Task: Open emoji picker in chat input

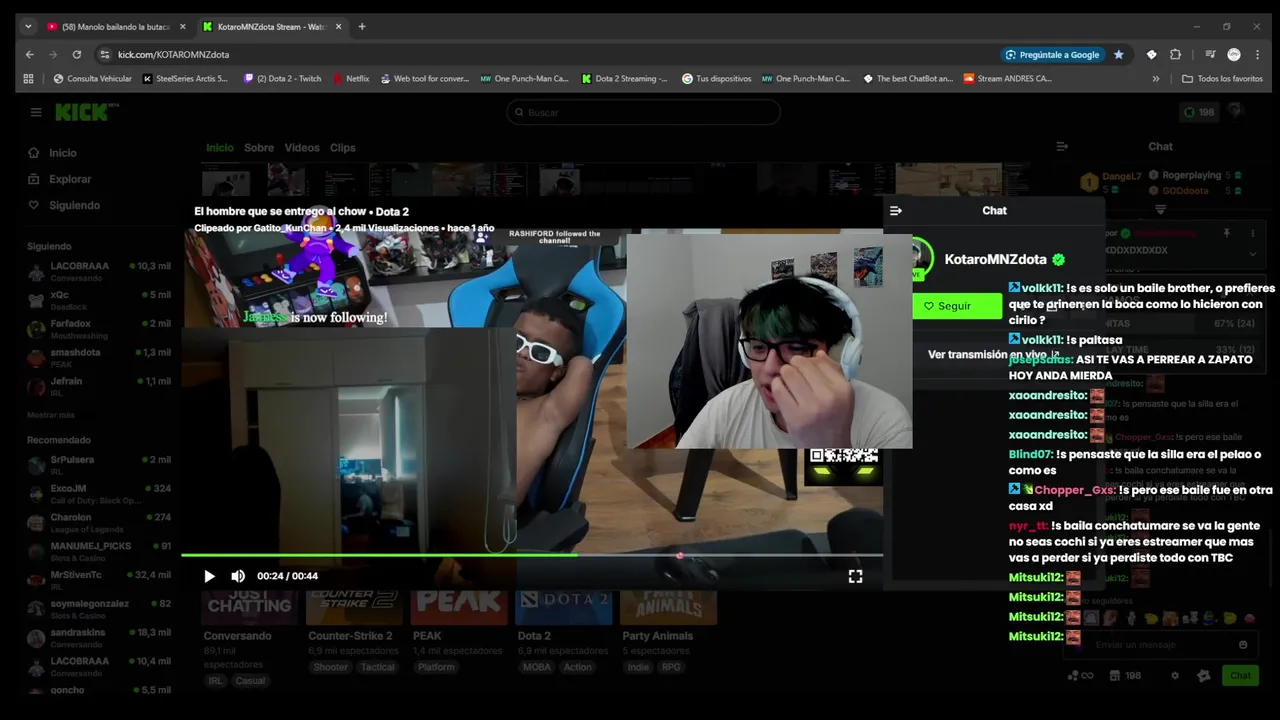Action: pos(1243,645)
